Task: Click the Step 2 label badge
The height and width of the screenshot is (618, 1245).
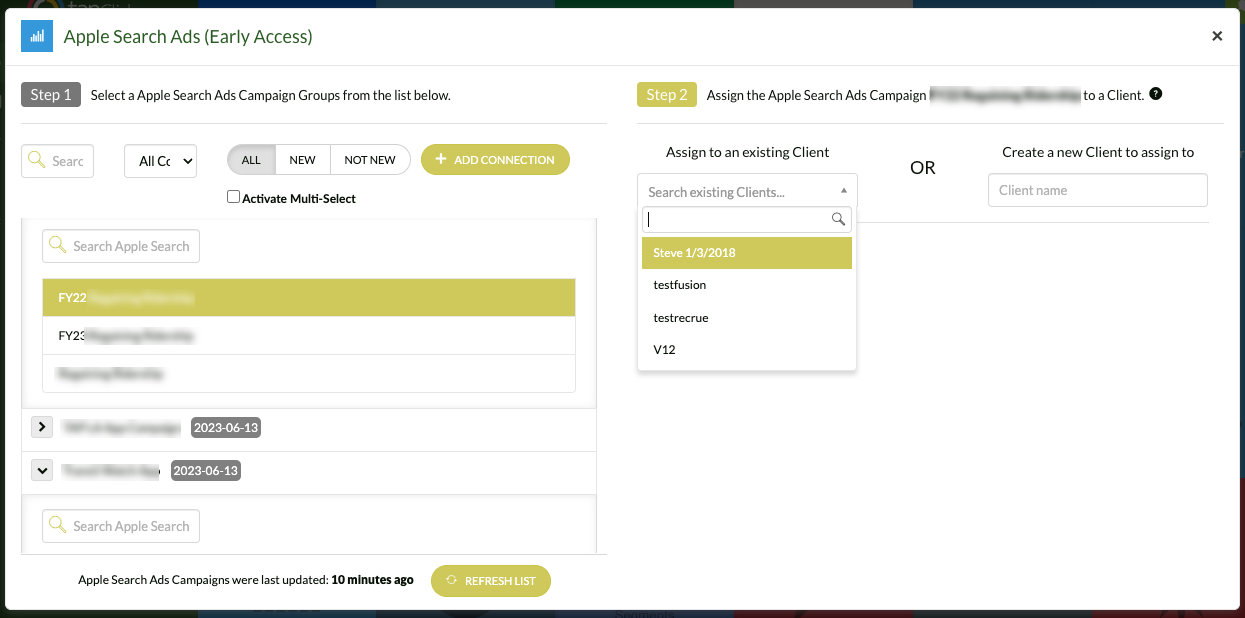Action: 667,95
